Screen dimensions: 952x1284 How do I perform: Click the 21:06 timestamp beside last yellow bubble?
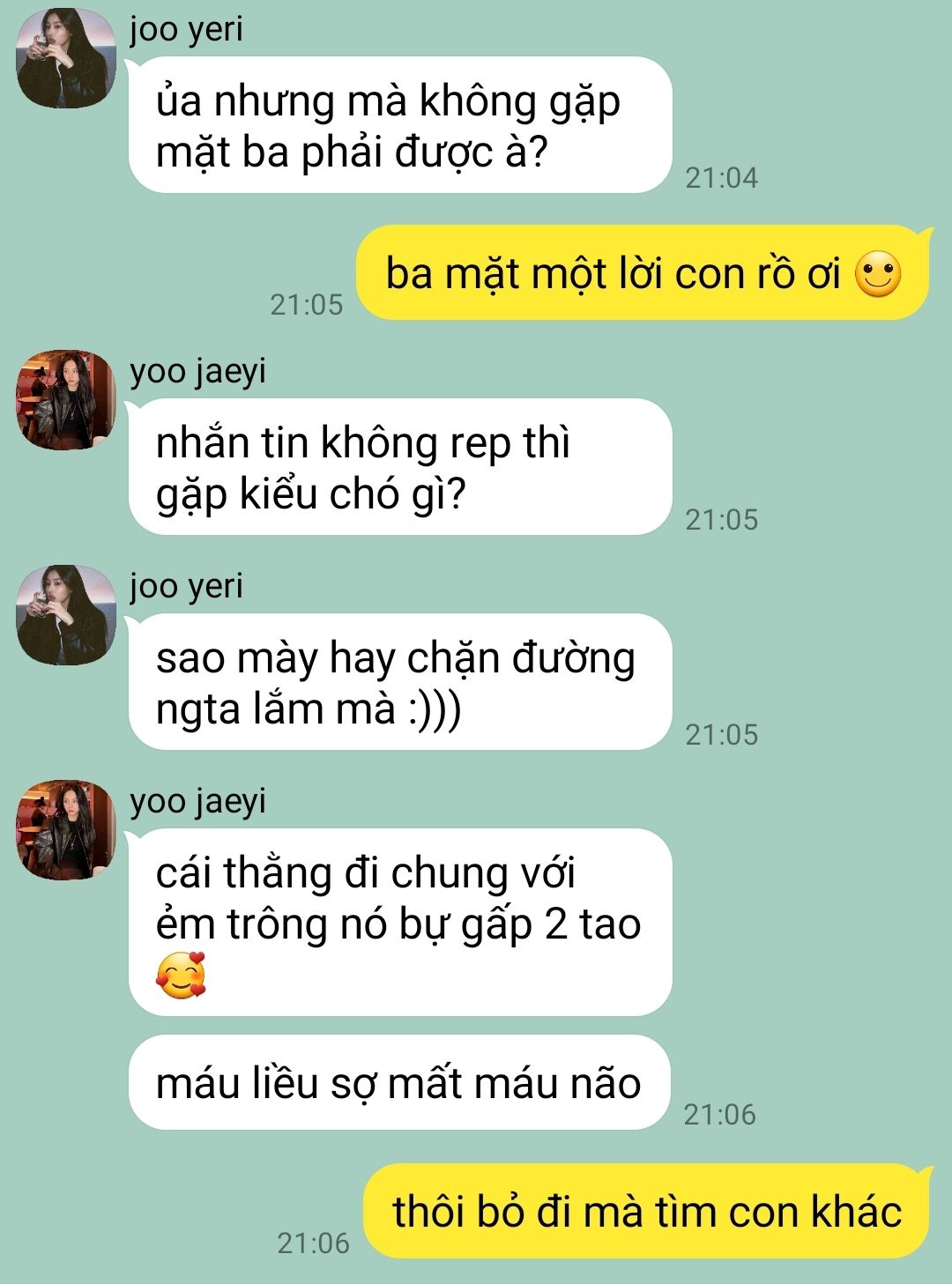click(x=313, y=1243)
